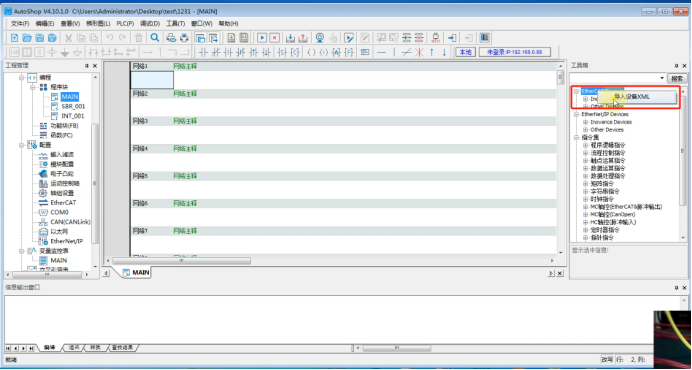The height and width of the screenshot is (370, 692).
Task: Open the PLC(P) menu
Action: click(125, 23)
